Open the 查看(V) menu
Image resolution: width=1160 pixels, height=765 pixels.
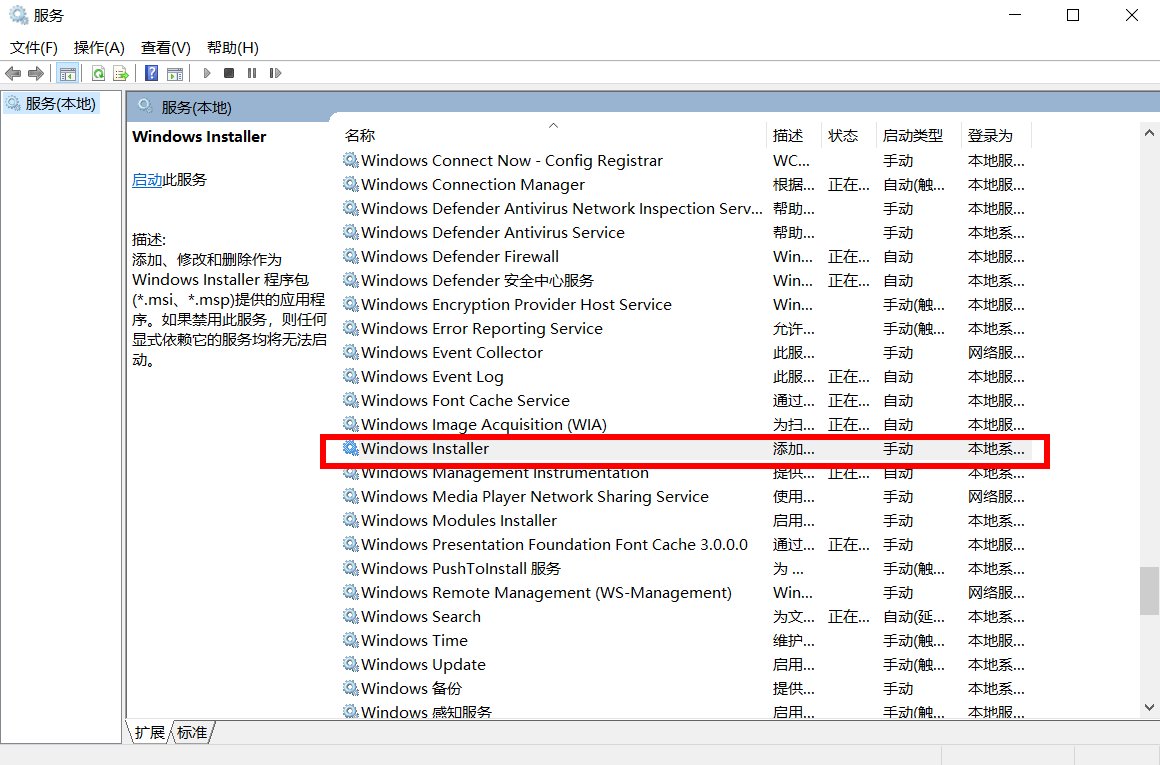click(164, 47)
